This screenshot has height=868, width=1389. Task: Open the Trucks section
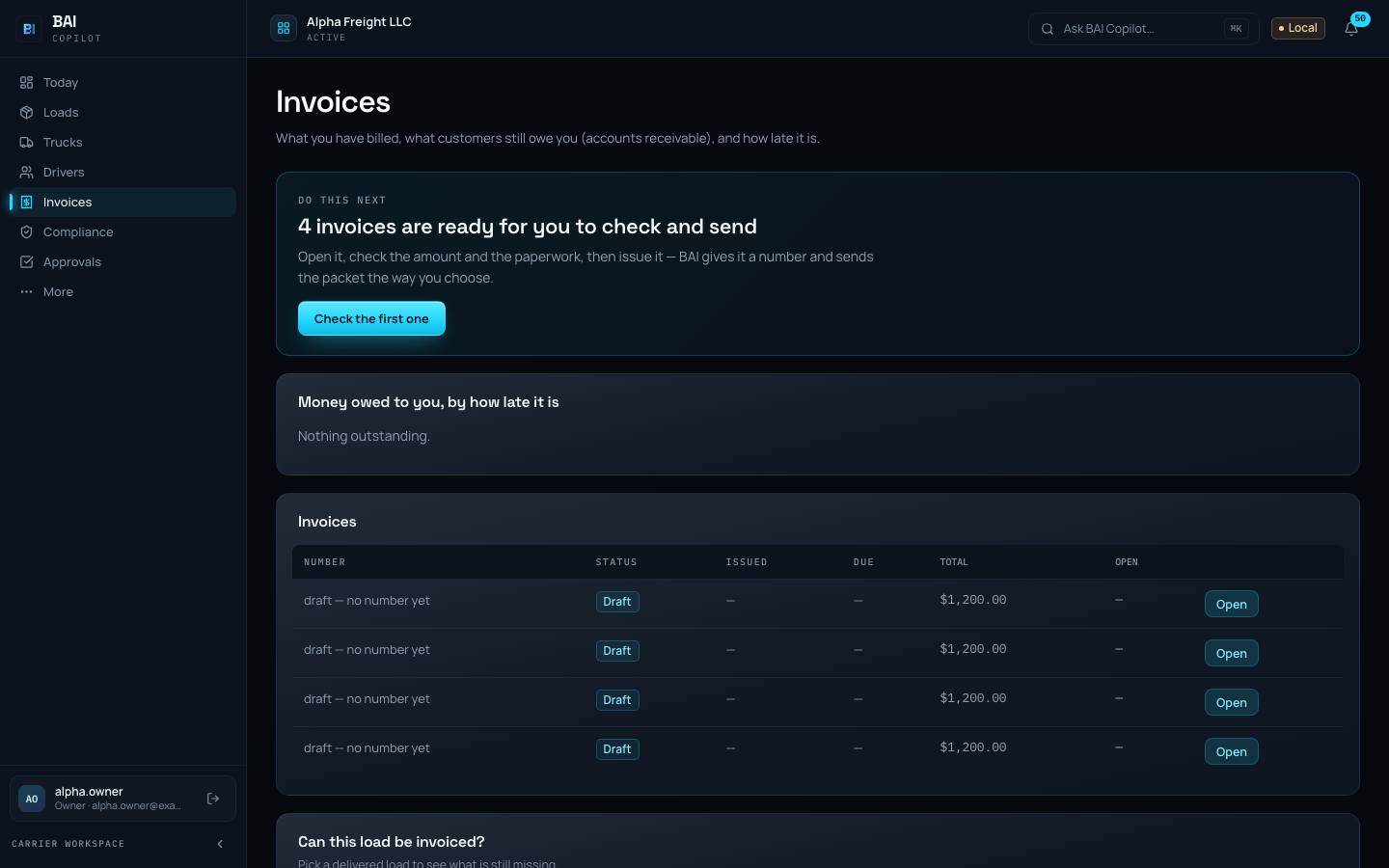coord(123,143)
